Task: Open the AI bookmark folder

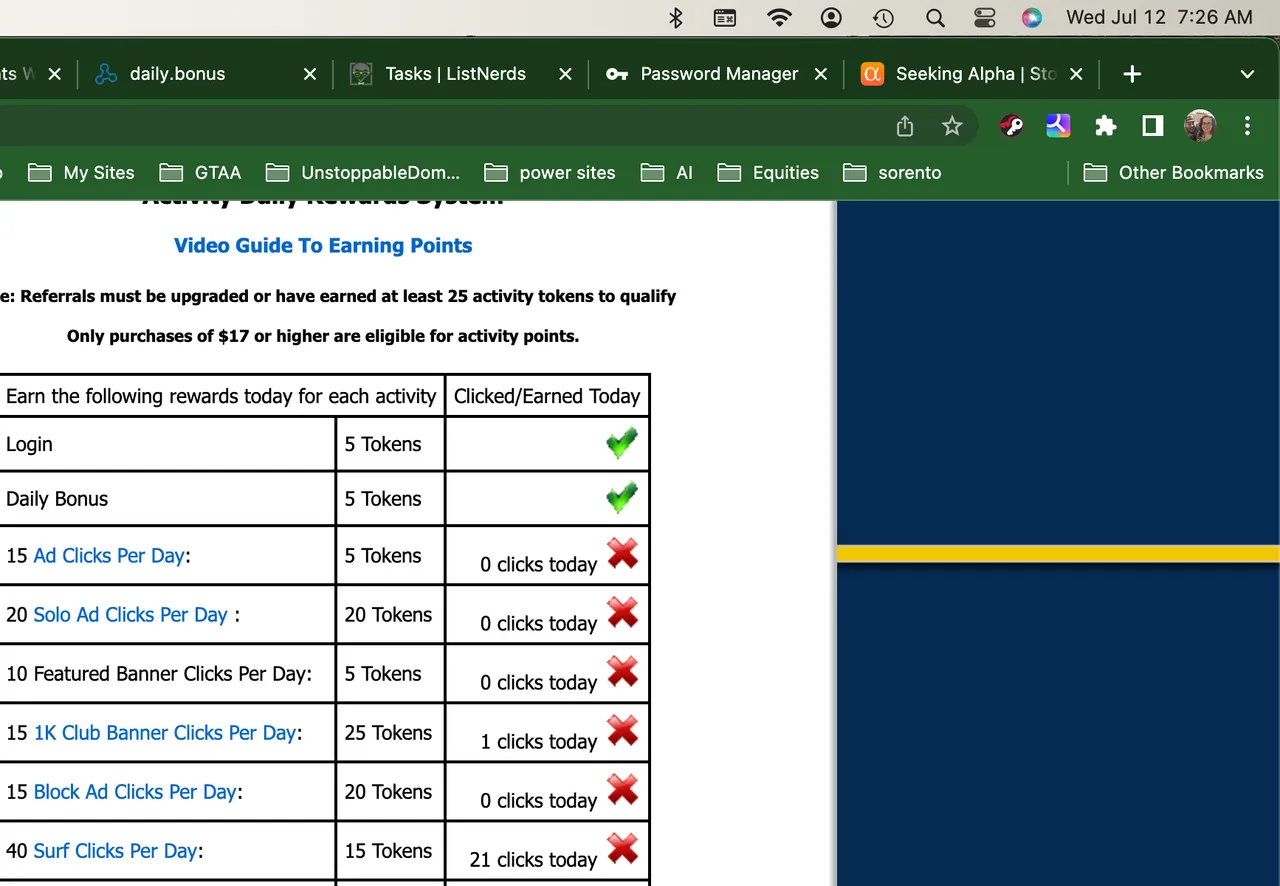Action: point(667,173)
